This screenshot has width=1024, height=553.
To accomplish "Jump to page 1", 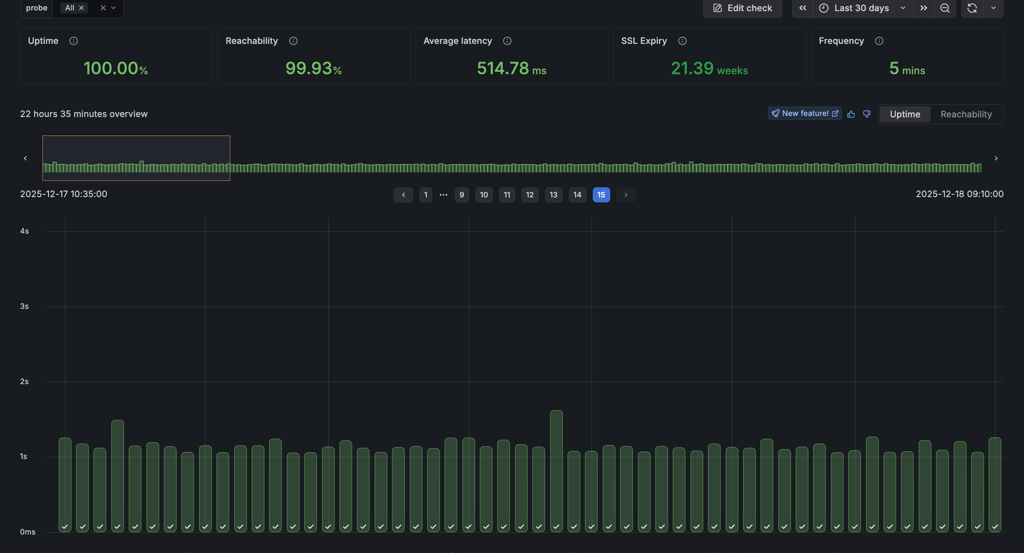I will pos(426,195).
